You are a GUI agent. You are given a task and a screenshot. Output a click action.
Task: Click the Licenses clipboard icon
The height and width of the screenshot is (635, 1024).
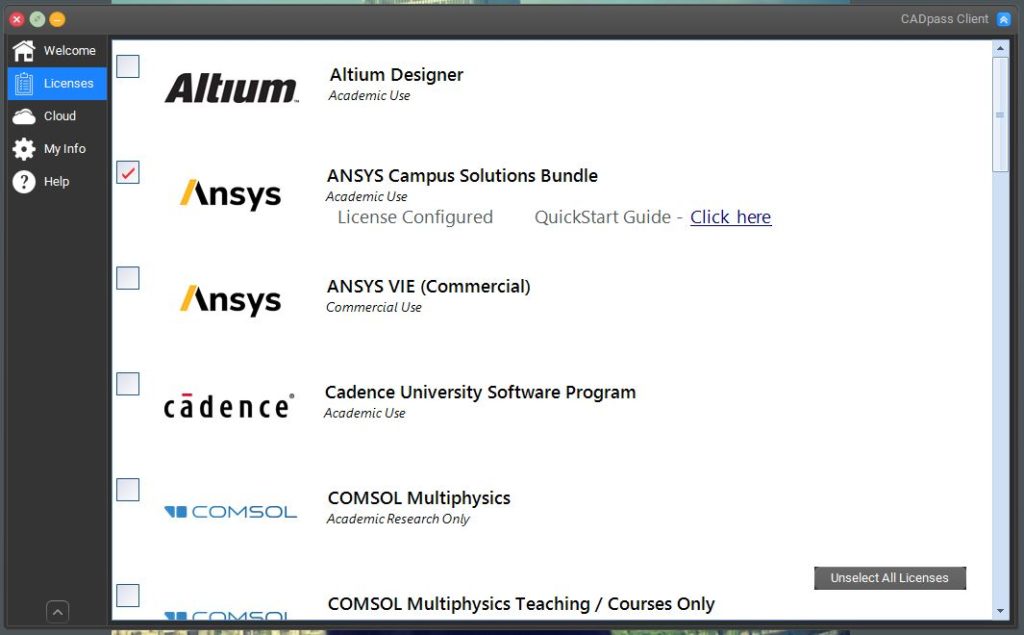[x=24, y=84]
